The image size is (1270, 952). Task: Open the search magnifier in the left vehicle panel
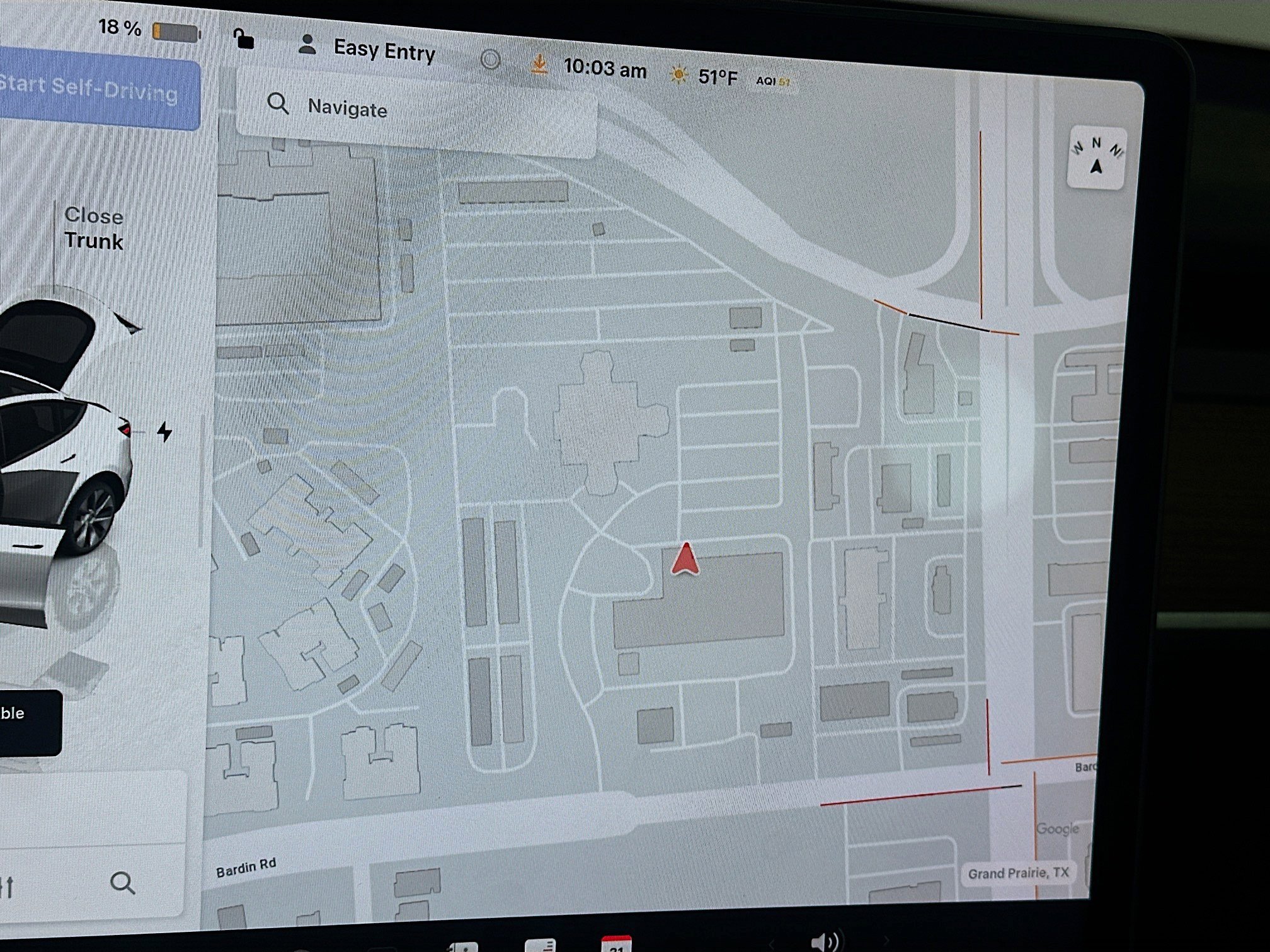122,883
